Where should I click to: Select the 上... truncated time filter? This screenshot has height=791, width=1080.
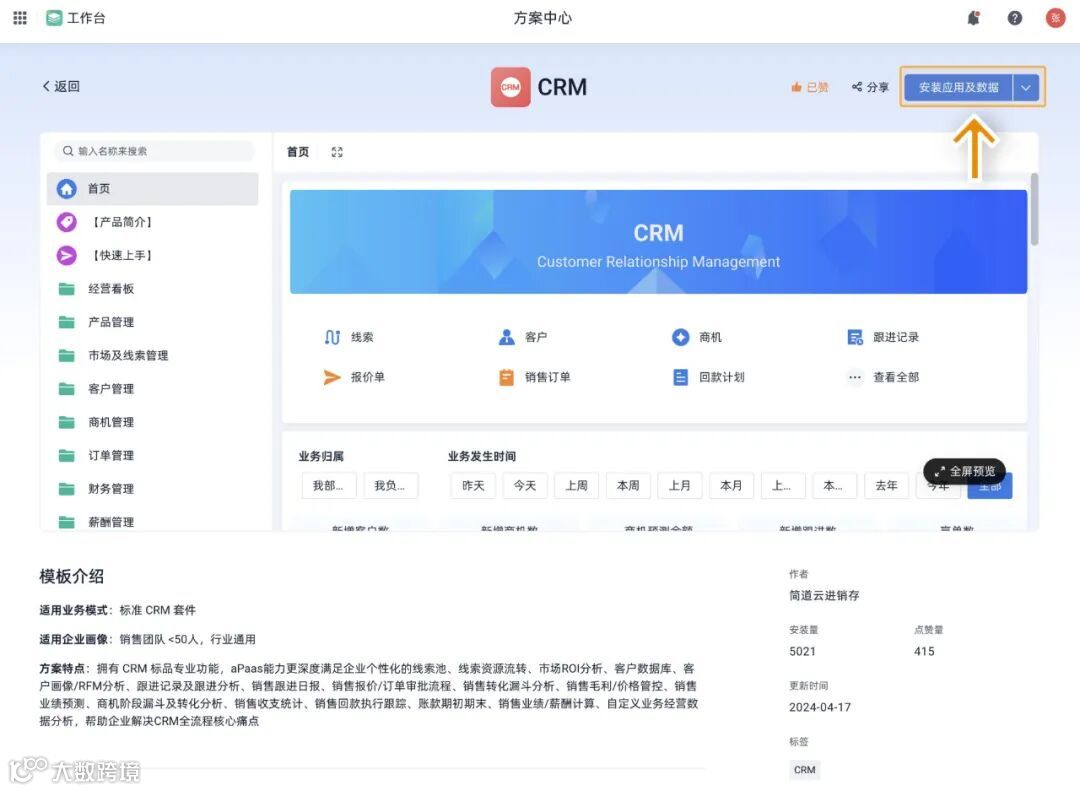point(783,486)
